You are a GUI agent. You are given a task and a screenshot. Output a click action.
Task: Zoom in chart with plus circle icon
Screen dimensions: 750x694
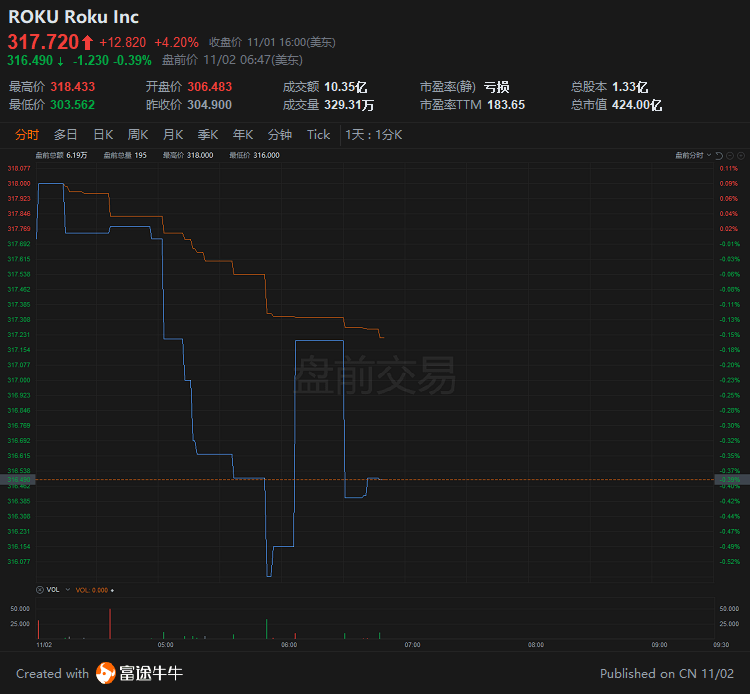click(741, 155)
